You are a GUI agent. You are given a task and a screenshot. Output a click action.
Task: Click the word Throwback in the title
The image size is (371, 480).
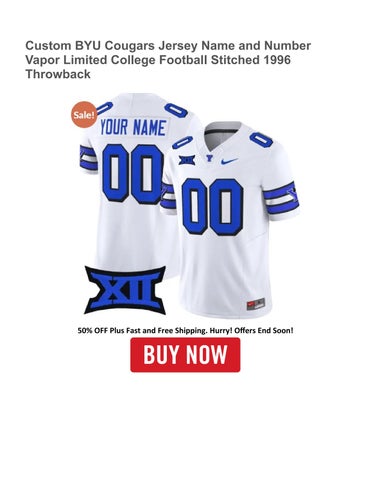58,74
